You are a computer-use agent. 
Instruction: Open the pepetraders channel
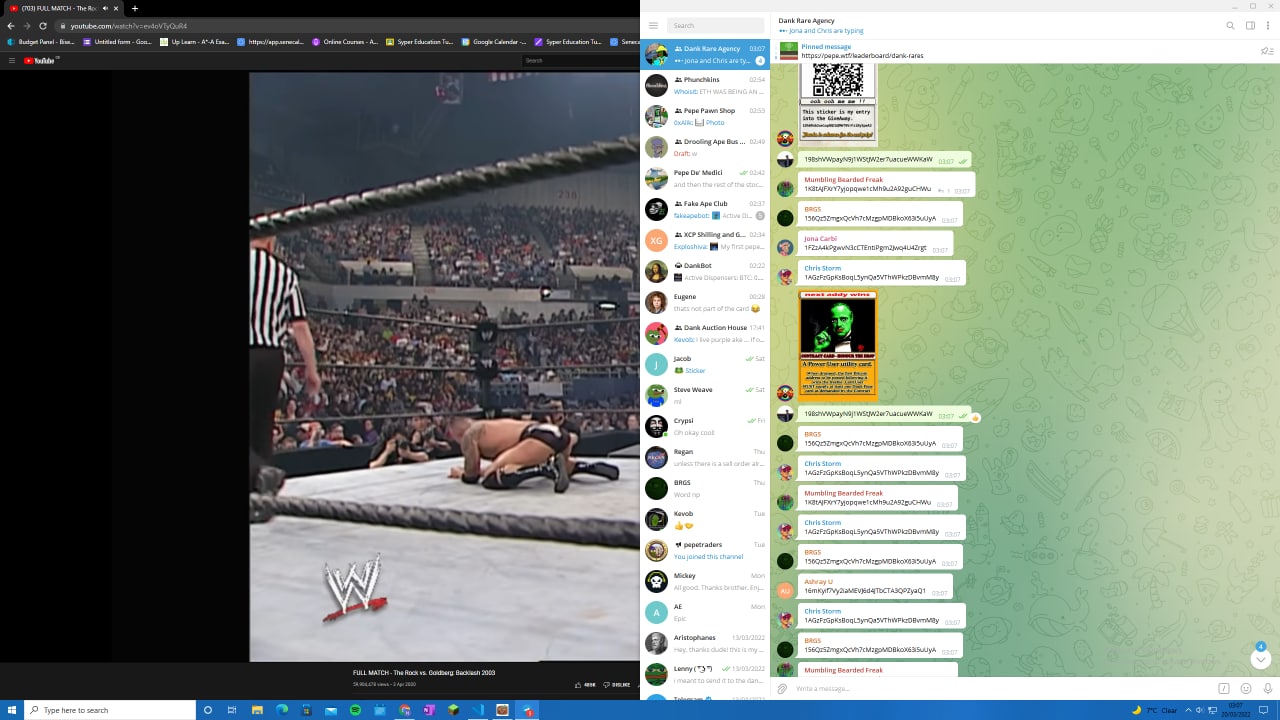point(705,551)
